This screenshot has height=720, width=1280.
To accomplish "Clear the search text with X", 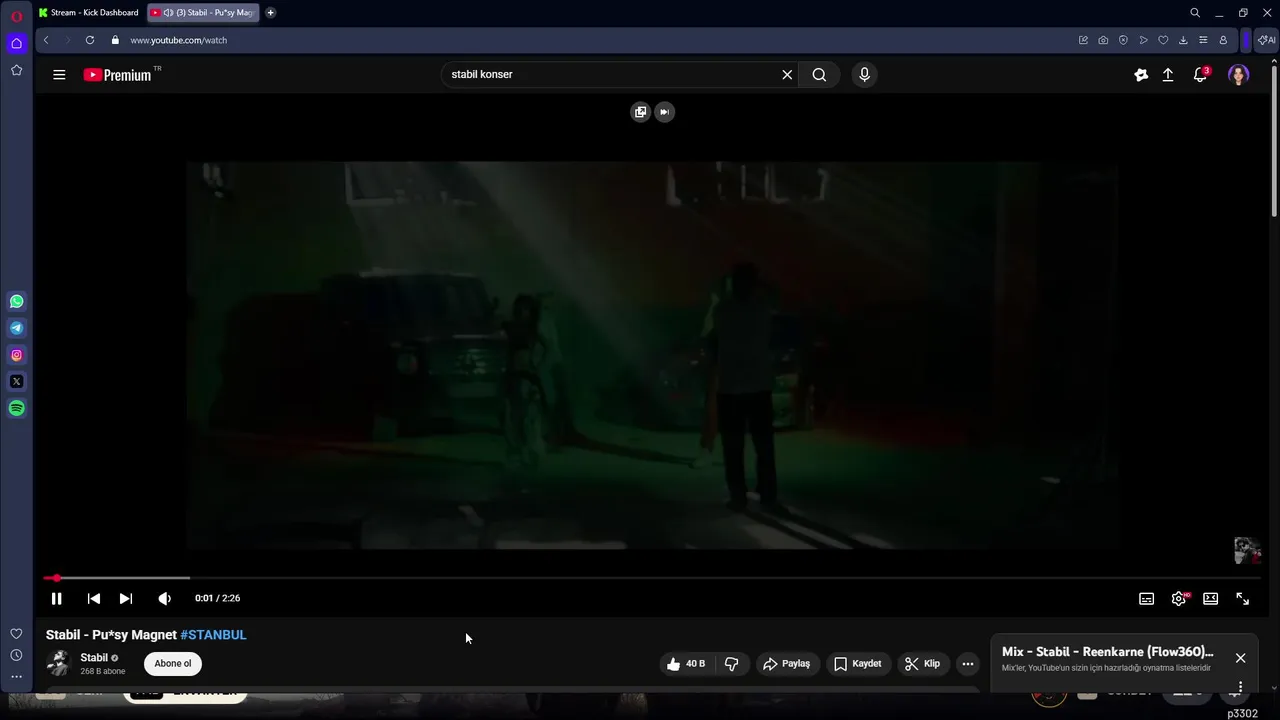I will pyautogui.click(x=787, y=74).
